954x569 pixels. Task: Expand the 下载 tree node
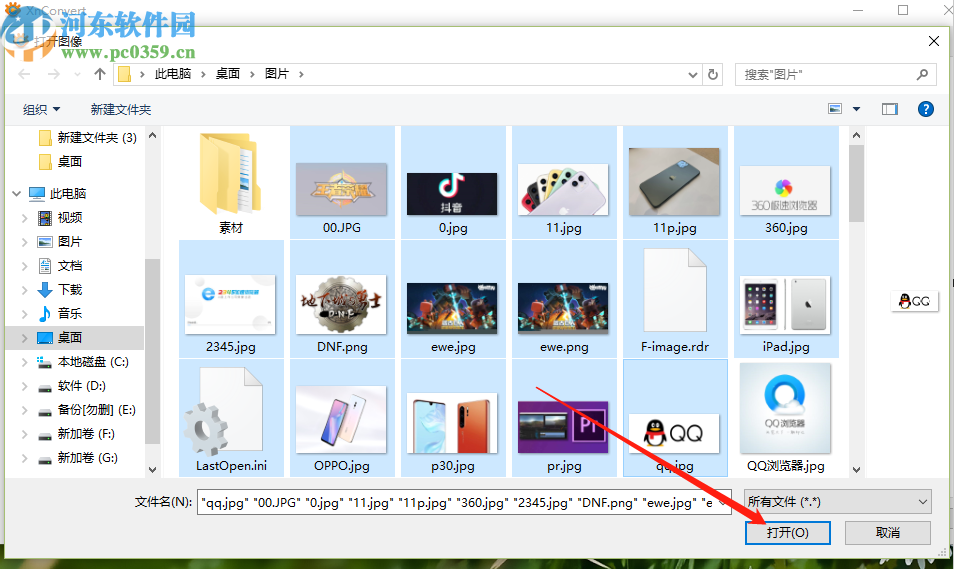coord(25,290)
